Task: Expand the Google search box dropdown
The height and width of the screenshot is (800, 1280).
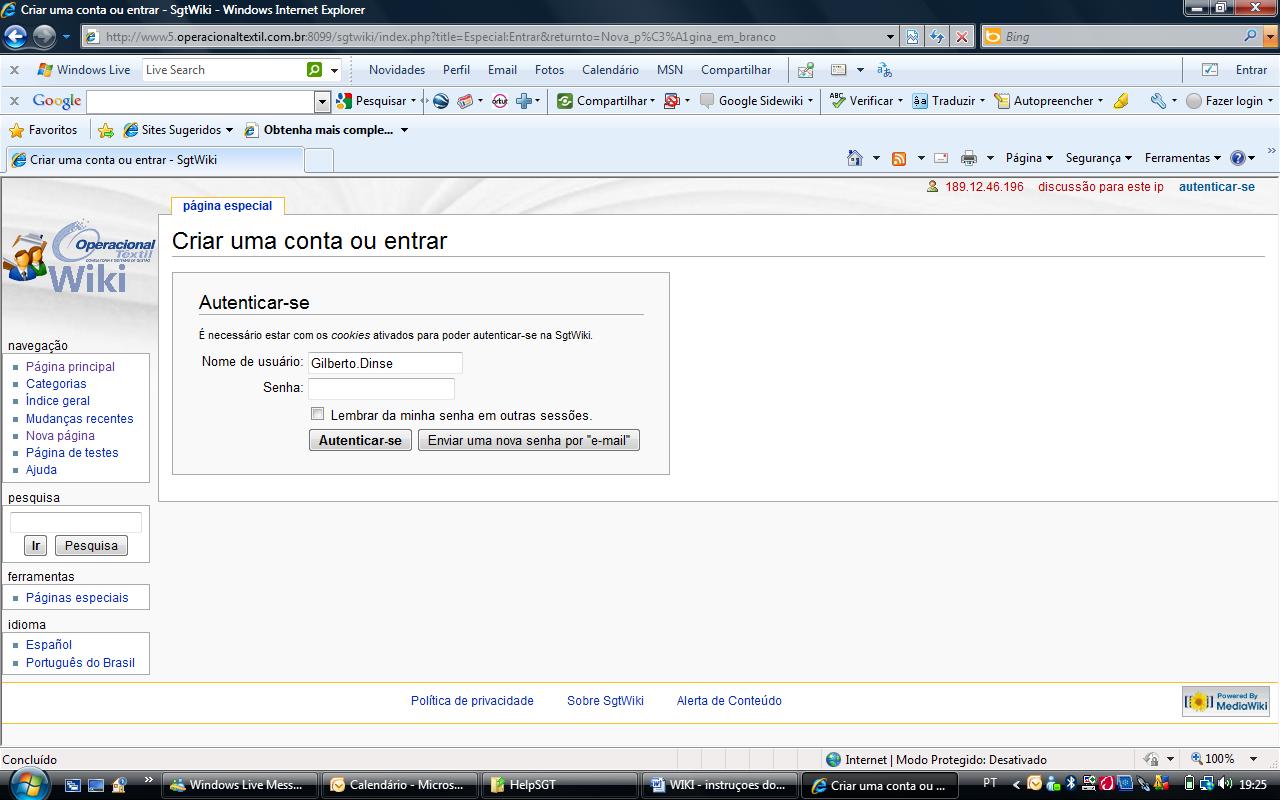Action: pyautogui.click(x=322, y=101)
